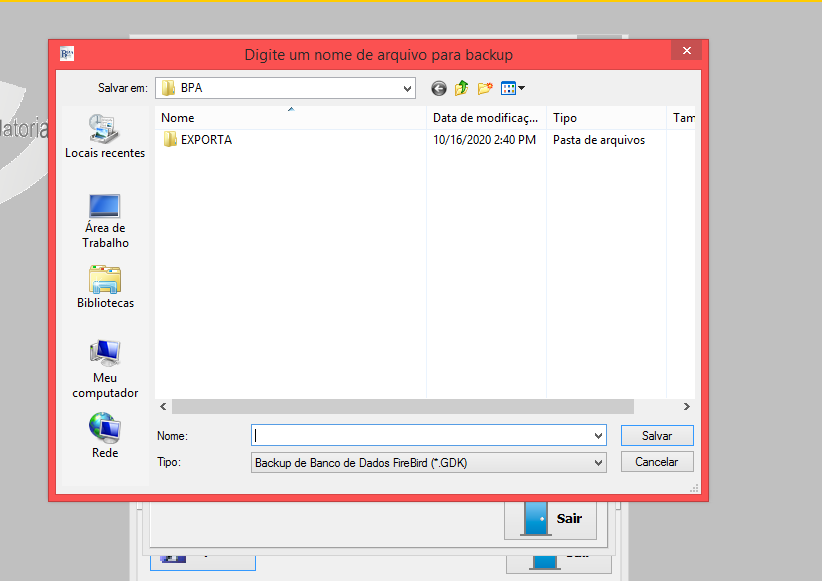Open Locais recentes in sidebar

tap(105, 136)
